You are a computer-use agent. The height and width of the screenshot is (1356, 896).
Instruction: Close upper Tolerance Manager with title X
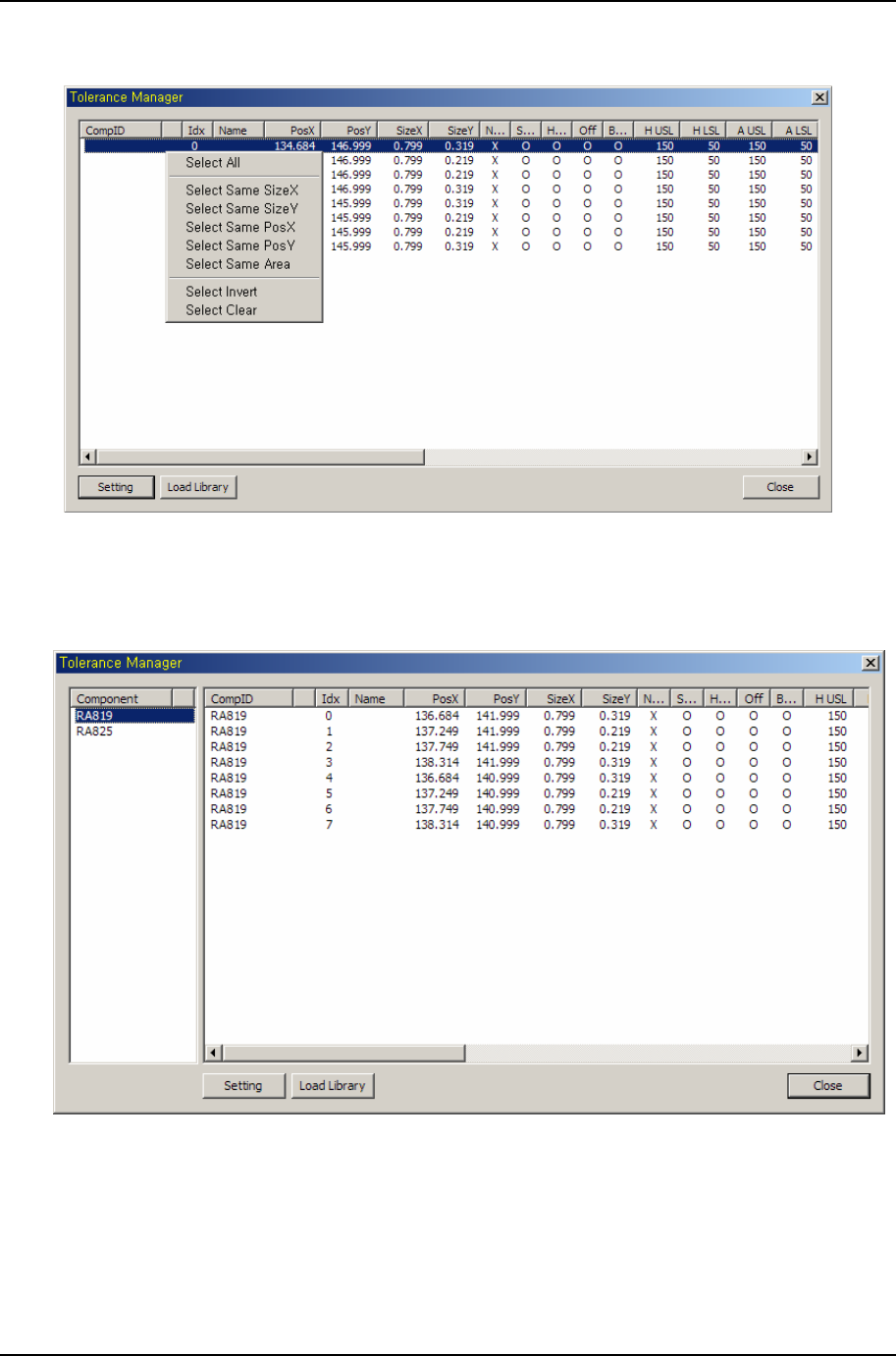820,97
